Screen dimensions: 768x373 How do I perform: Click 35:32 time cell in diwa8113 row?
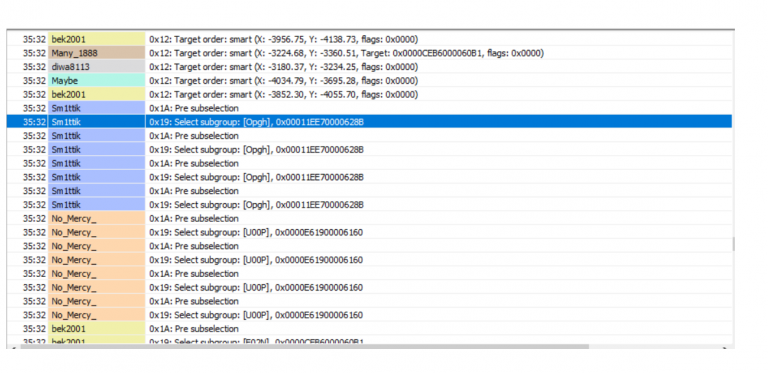pos(34,67)
